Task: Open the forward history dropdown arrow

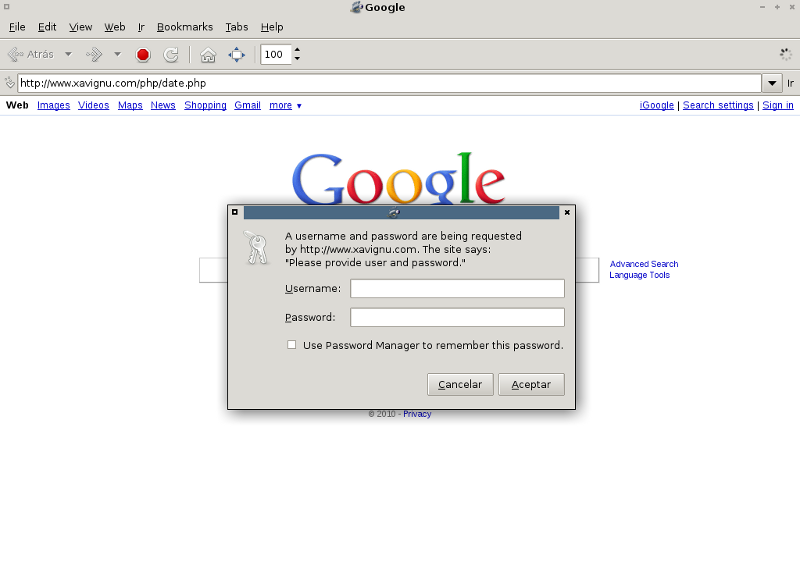Action: coord(117,54)
